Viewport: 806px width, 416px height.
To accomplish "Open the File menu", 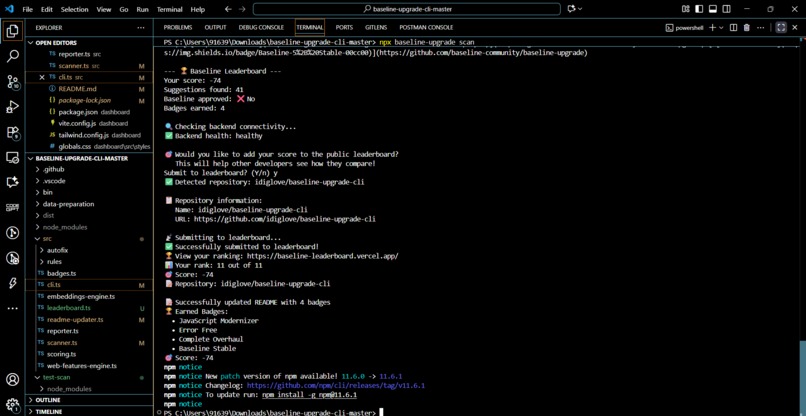I will [x=28, y=9].
